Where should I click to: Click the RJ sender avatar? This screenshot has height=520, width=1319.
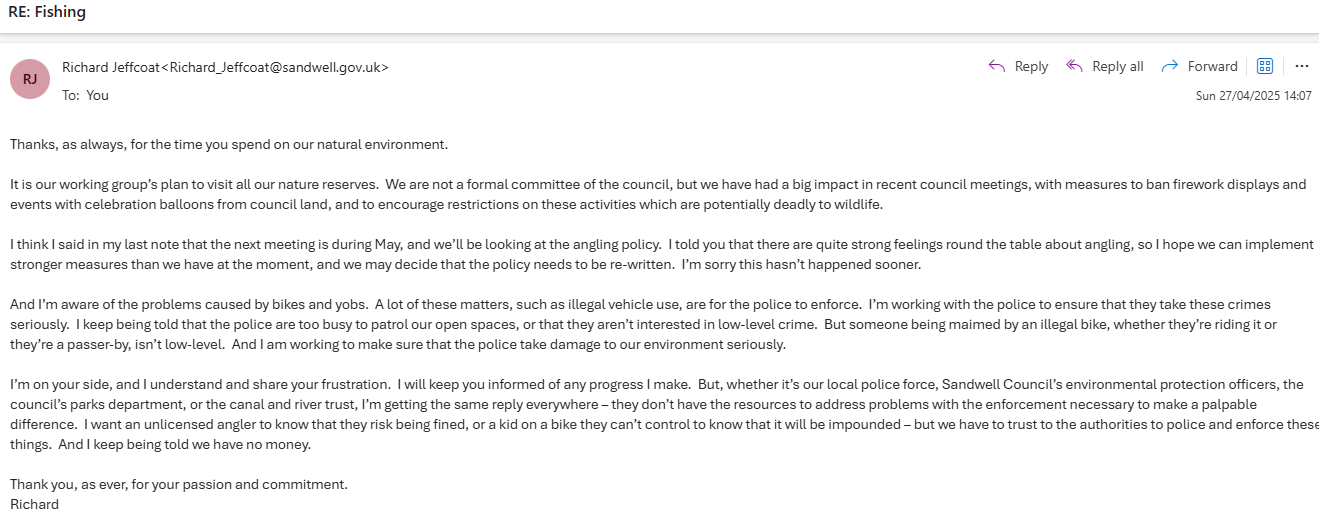30,79
